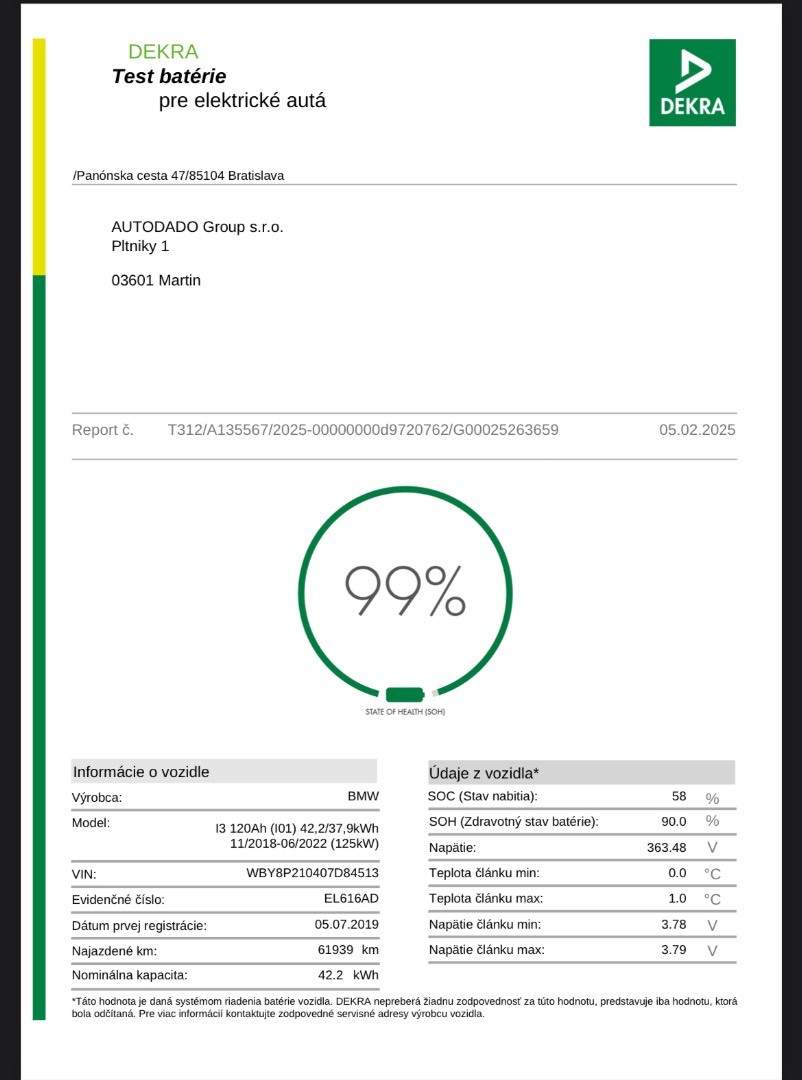Select the postal line "03601 Martin"
Image resolution: width=802 pixels, height=1080 pixels.
156,280
